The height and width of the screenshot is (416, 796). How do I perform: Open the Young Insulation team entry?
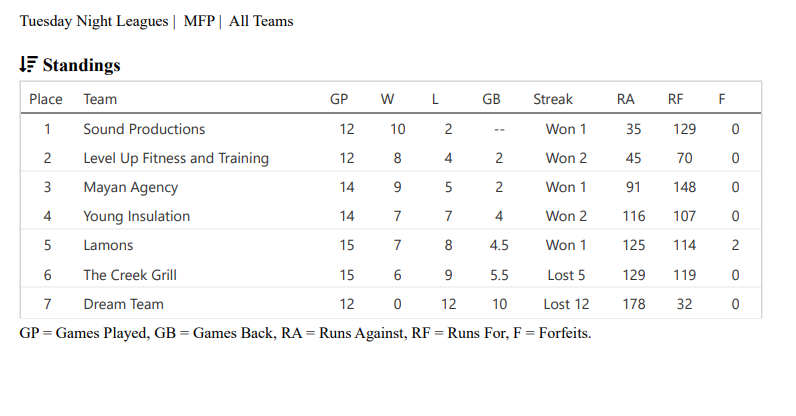pos(136,216)
